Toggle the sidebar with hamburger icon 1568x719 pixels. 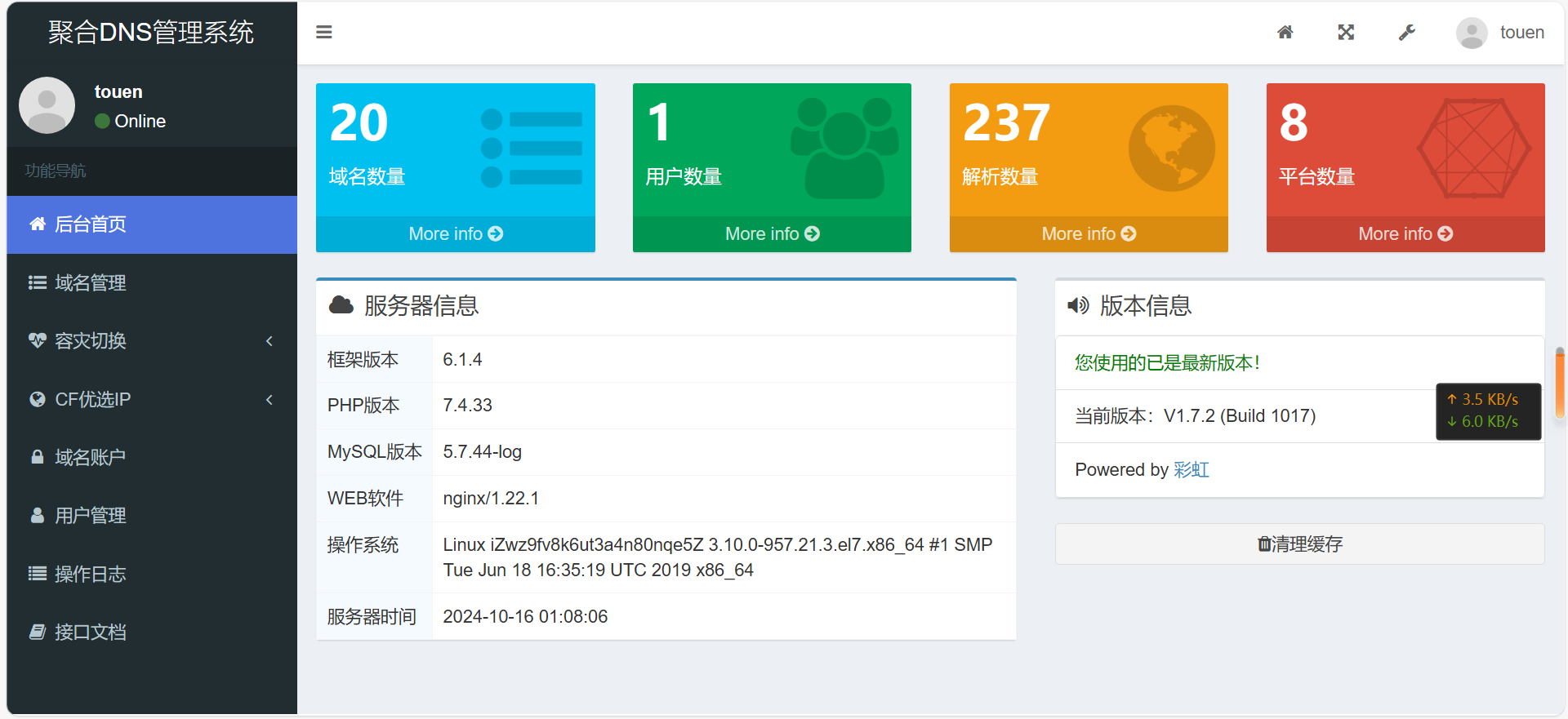(x=324, y=33)
